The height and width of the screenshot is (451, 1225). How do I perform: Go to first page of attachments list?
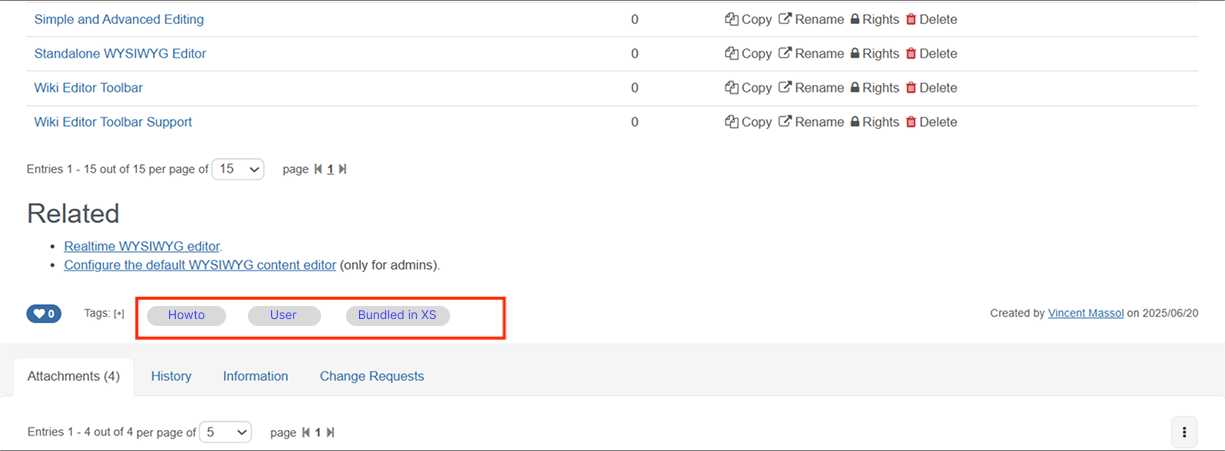(x=306, y=432)
